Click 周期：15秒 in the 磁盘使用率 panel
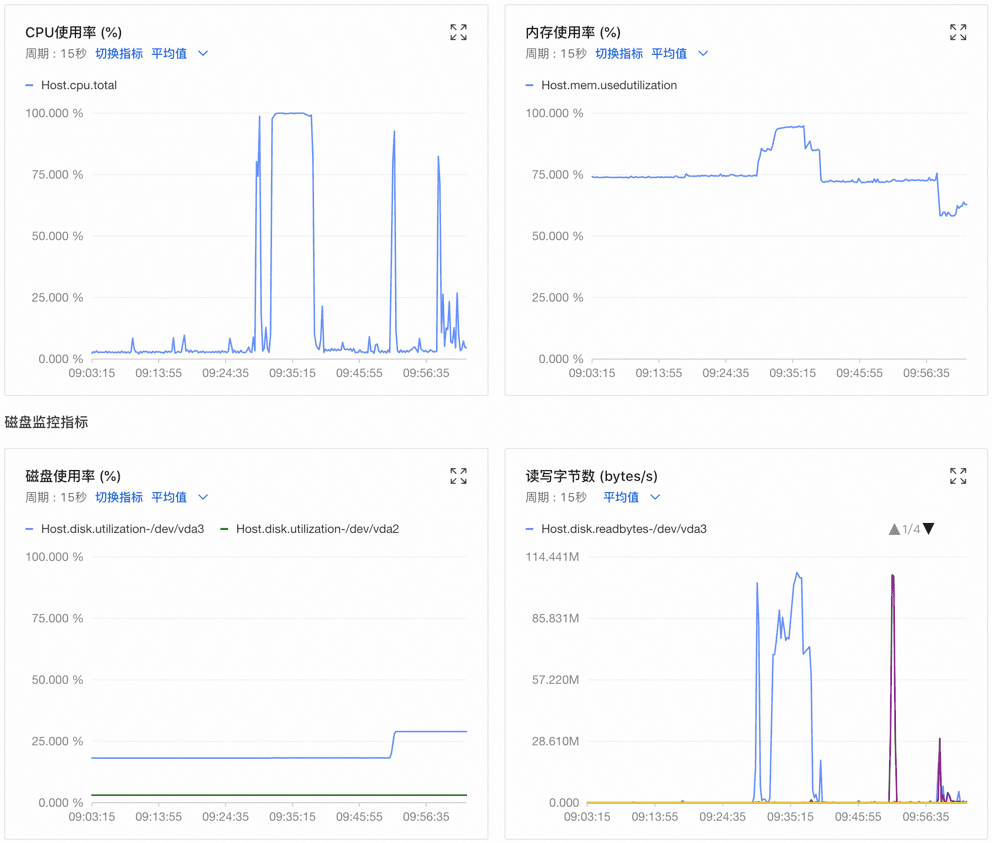This screenshot has height=843, width=992. [x=56, y=497]
